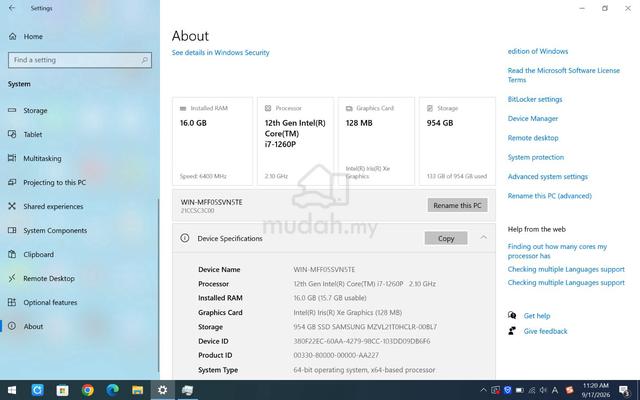The image size is (640, 400).
Task: Open the notification center icon
Action: (x=624, y=391)
